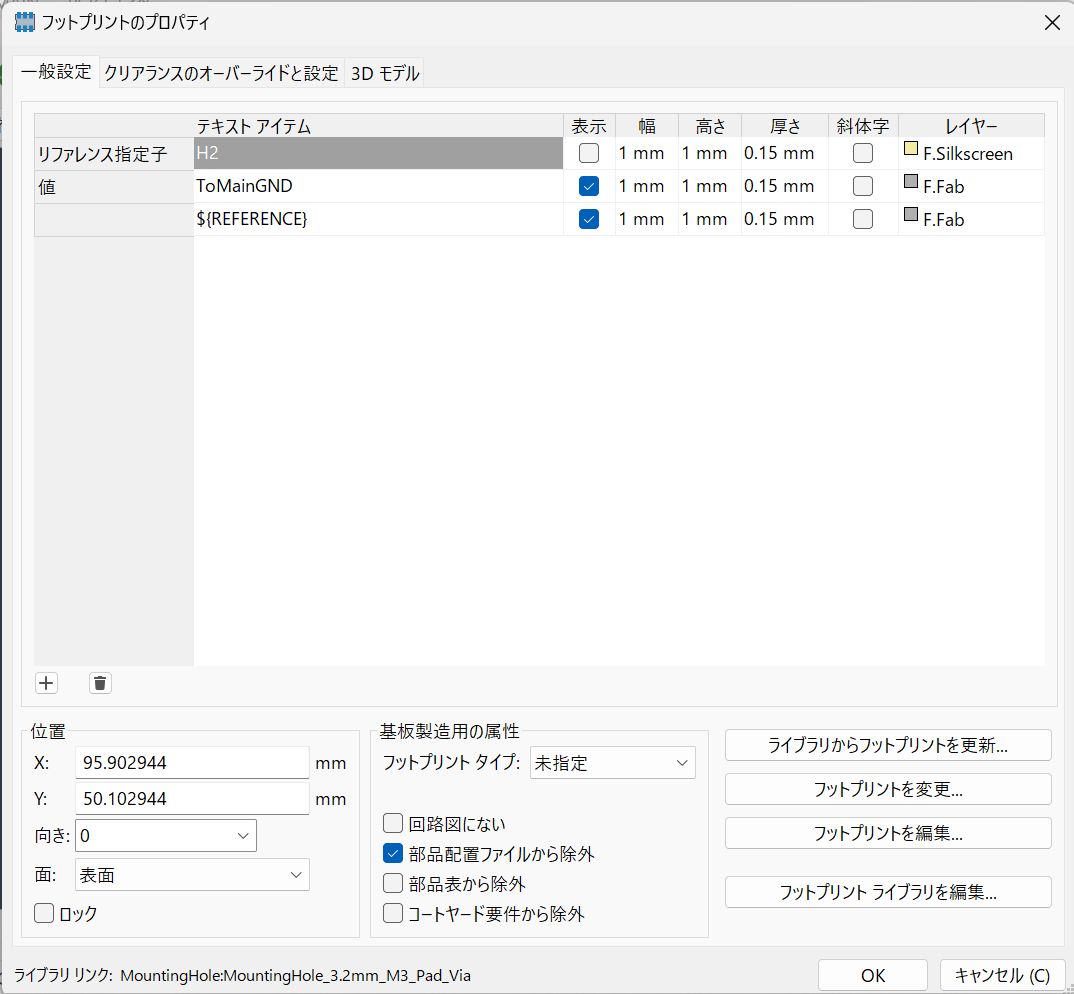The height and width of the screenshot is (994, 1074).
Task: Click 0.15 mm thickness in ${REFERENCE} row
Action: pos(785,219)
